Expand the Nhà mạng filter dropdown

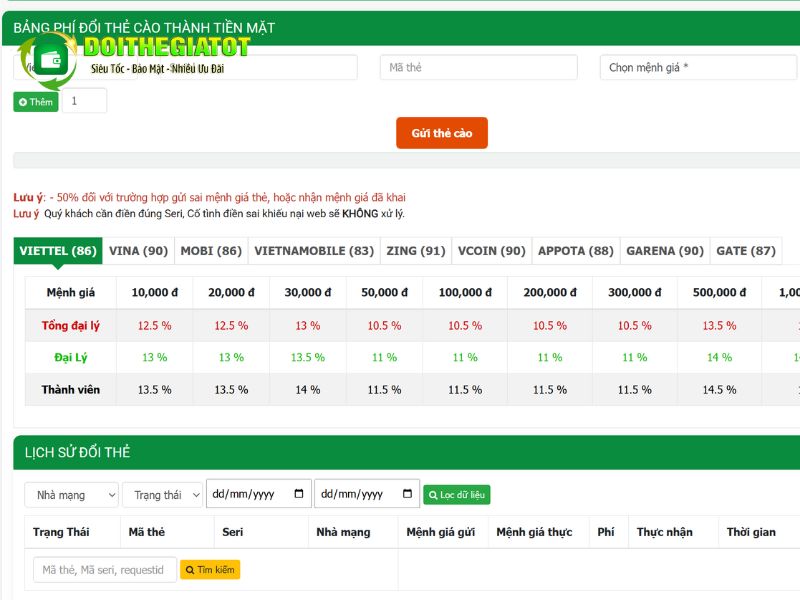click(x=71, y=495)
